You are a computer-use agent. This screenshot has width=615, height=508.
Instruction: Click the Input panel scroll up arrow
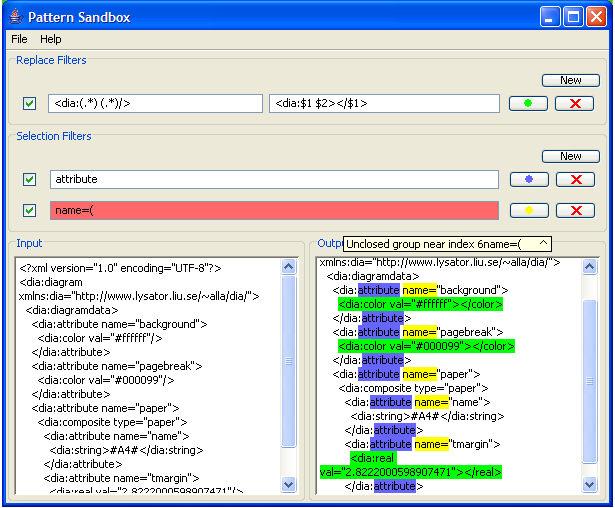289,267
